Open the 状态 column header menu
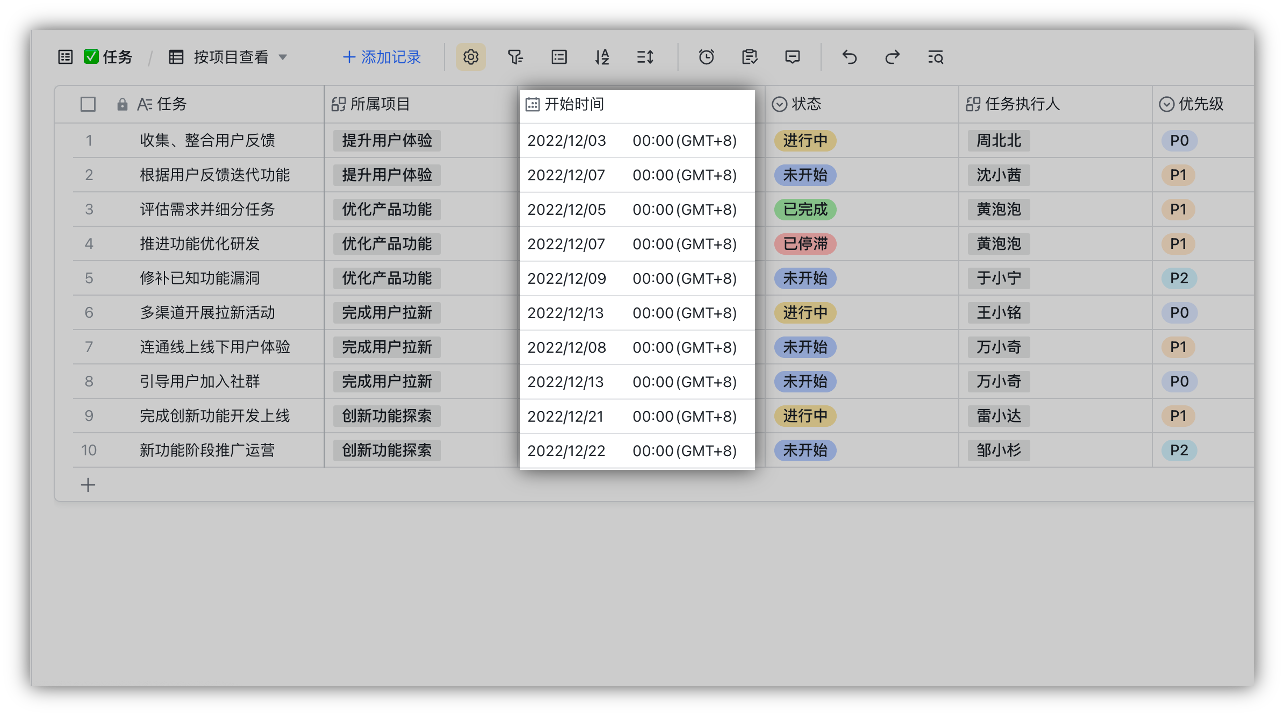 pos(807,104)
